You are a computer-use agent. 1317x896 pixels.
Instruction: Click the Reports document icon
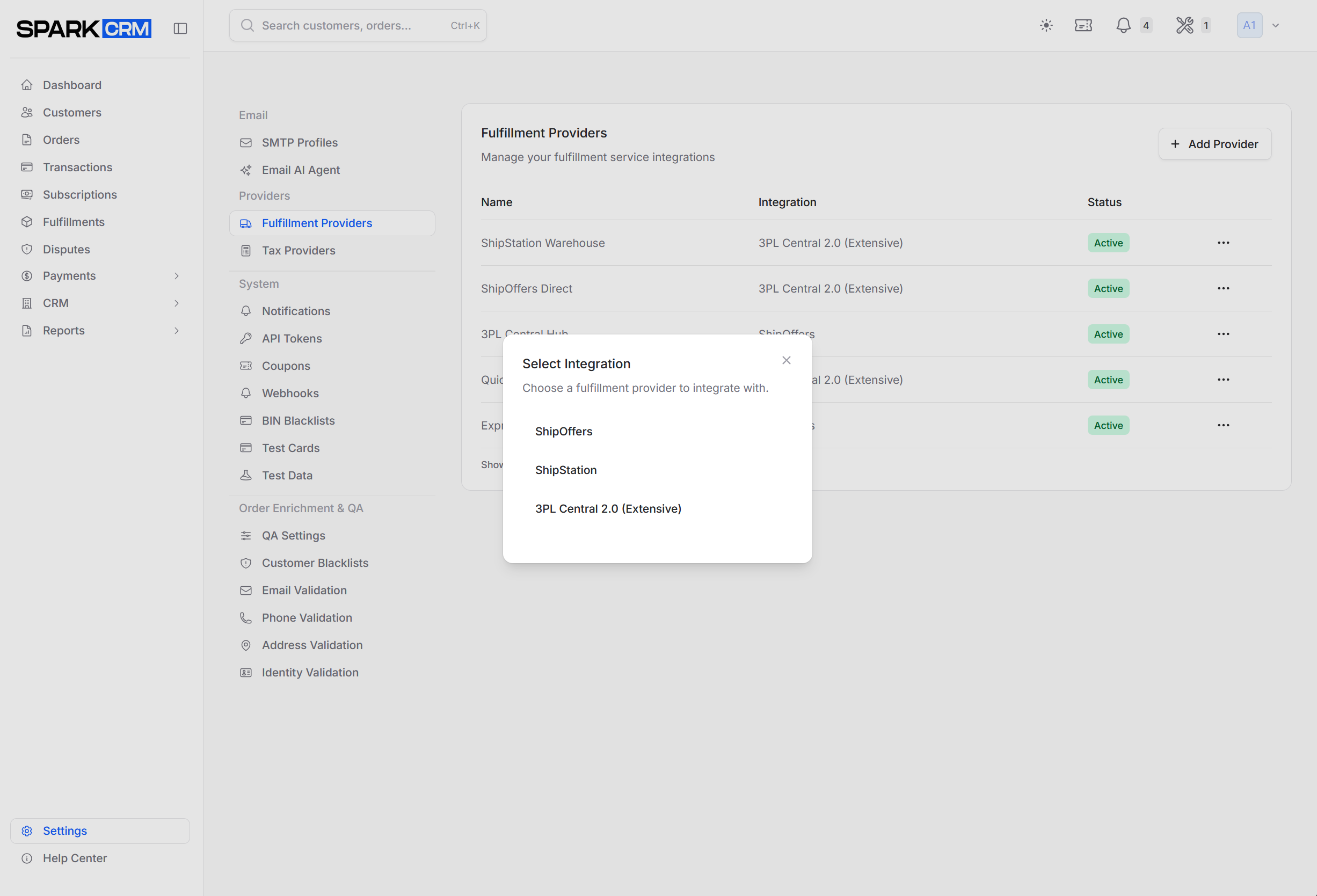pyautogui.click(x=27, y=330)
